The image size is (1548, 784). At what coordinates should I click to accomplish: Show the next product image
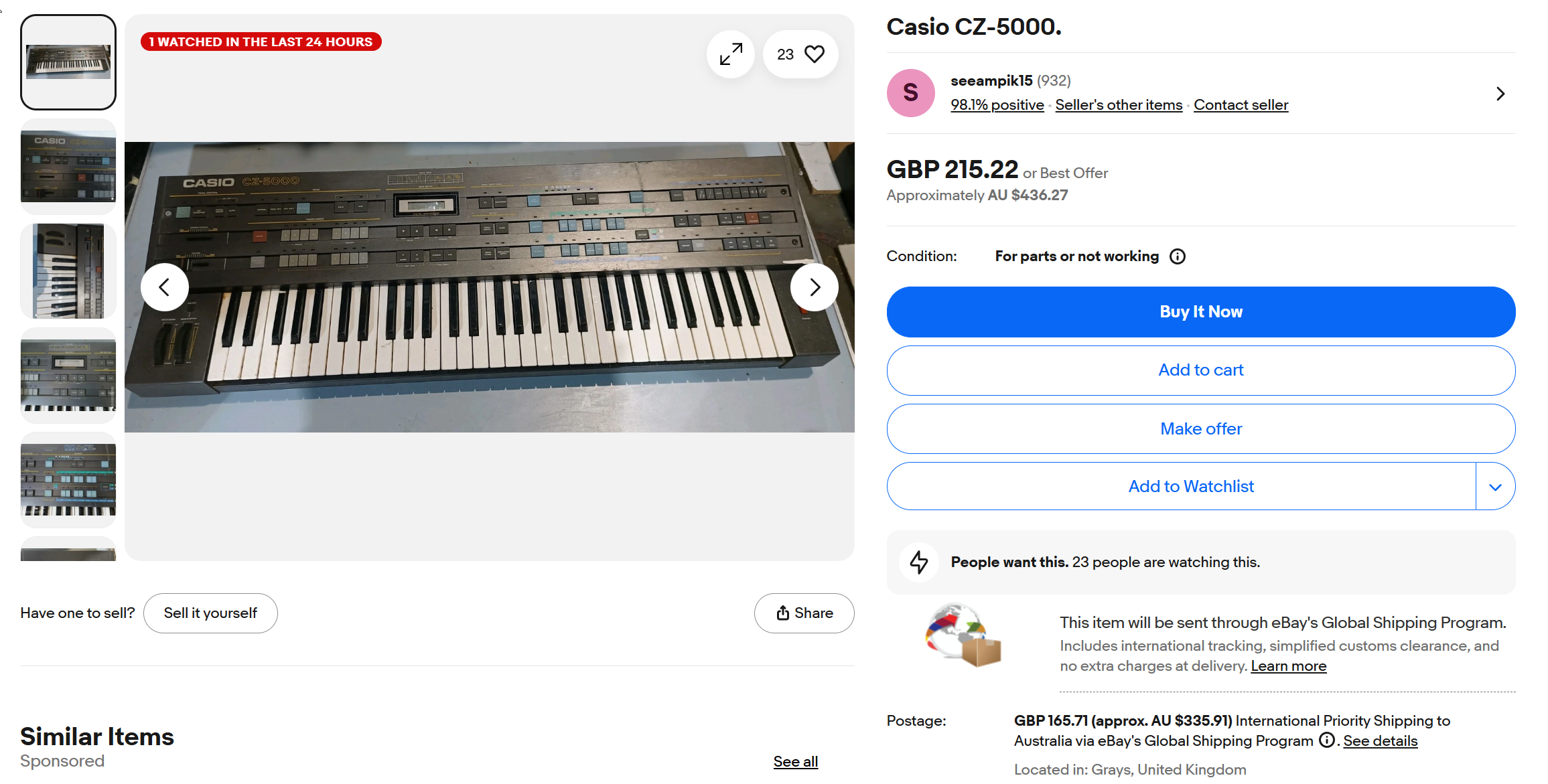point(814,287)
